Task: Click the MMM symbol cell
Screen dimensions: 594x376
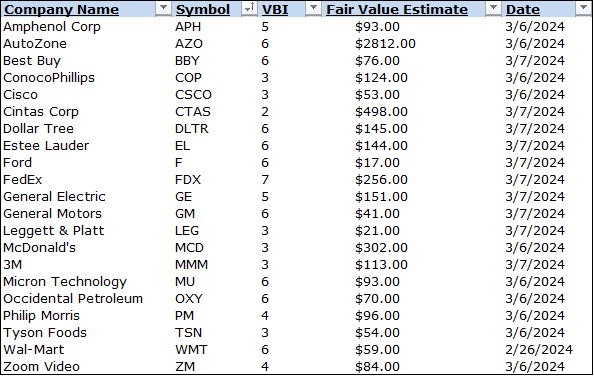Action: tap(191, 265)
